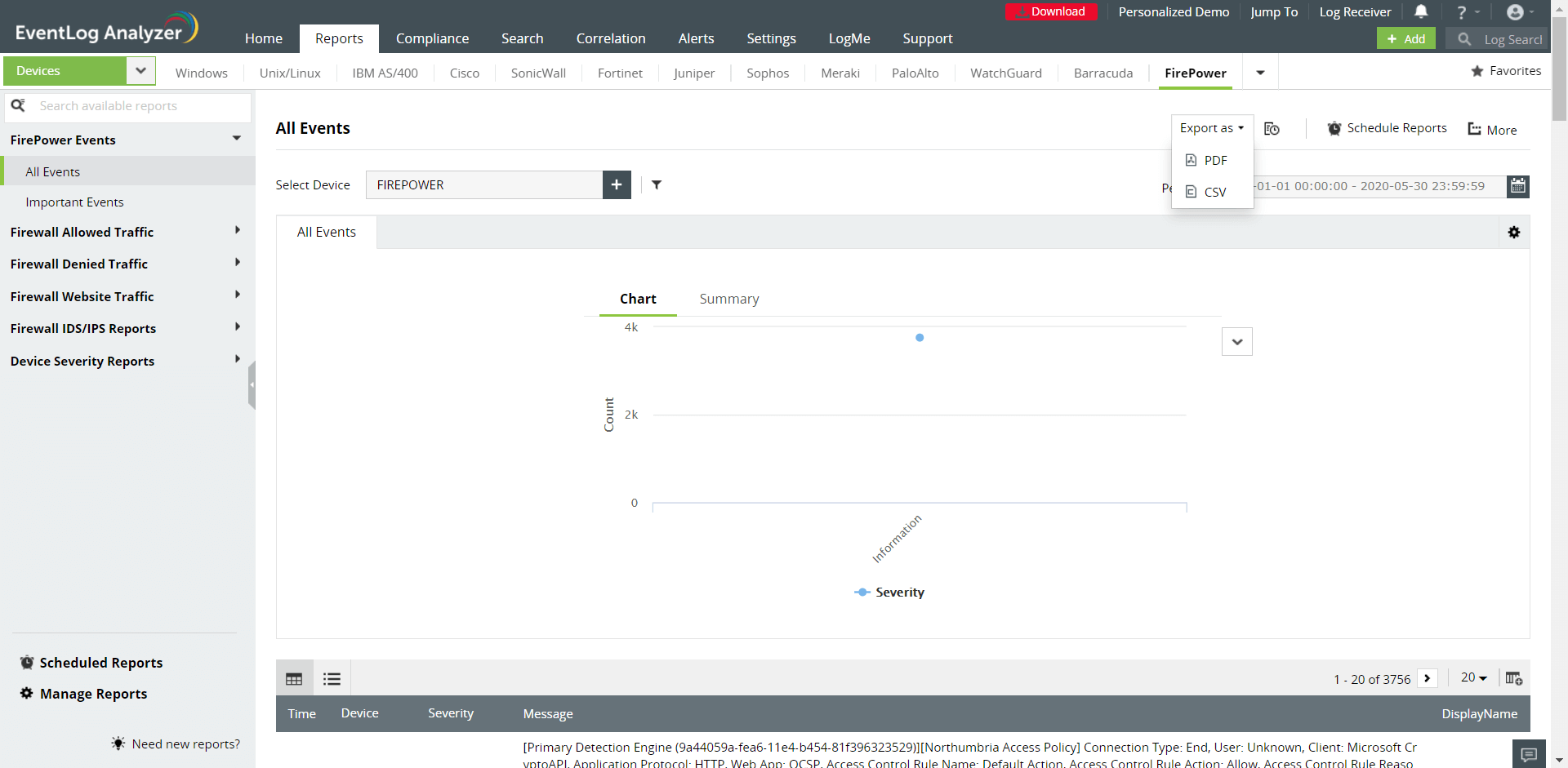The width and height of the screenshot is (1568, 768).
Task: Switch to Cisco device reports
Action: (x=465, y=73)
